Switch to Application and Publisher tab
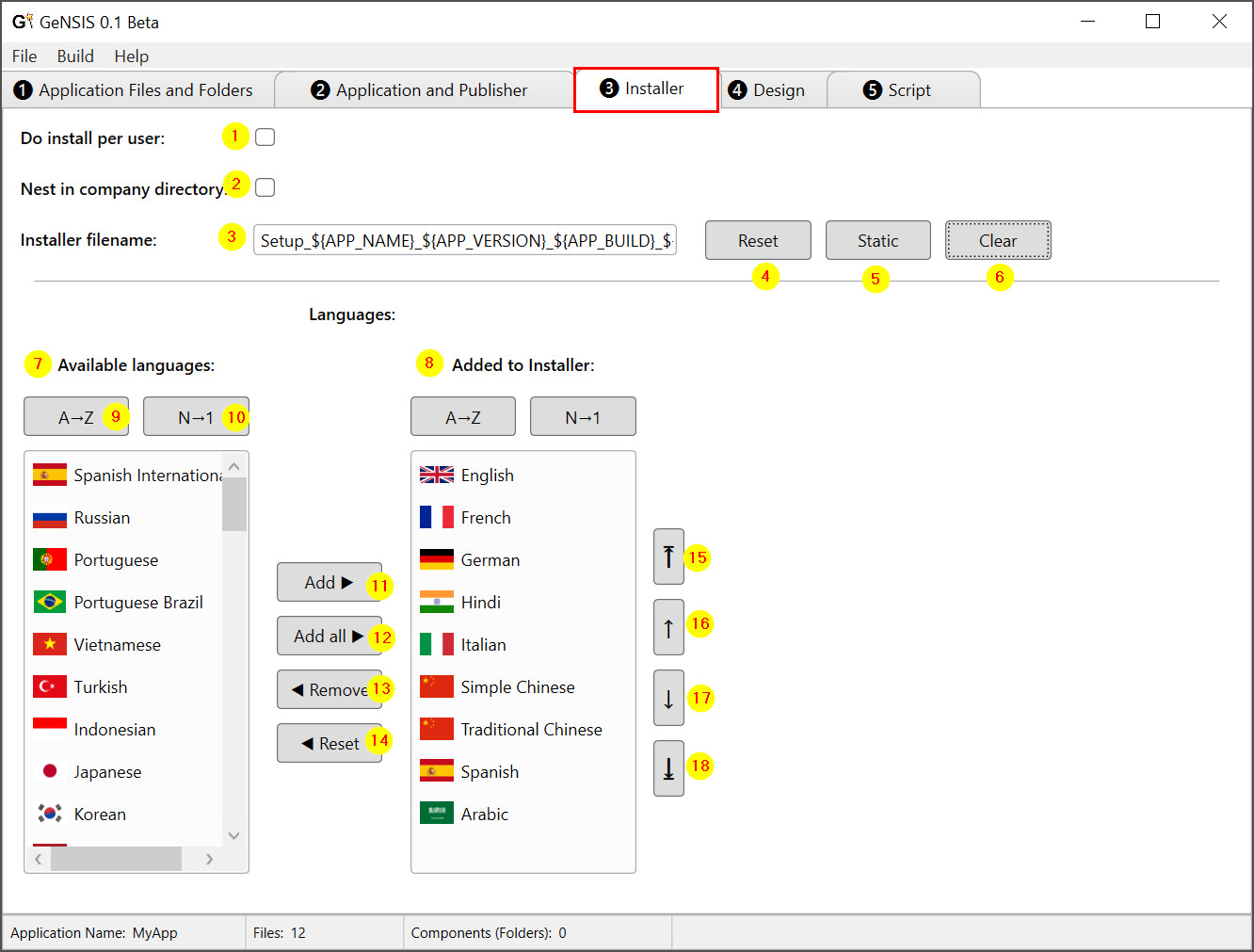1254x952 pixels. pyautogui.click(x=424, y=90)
